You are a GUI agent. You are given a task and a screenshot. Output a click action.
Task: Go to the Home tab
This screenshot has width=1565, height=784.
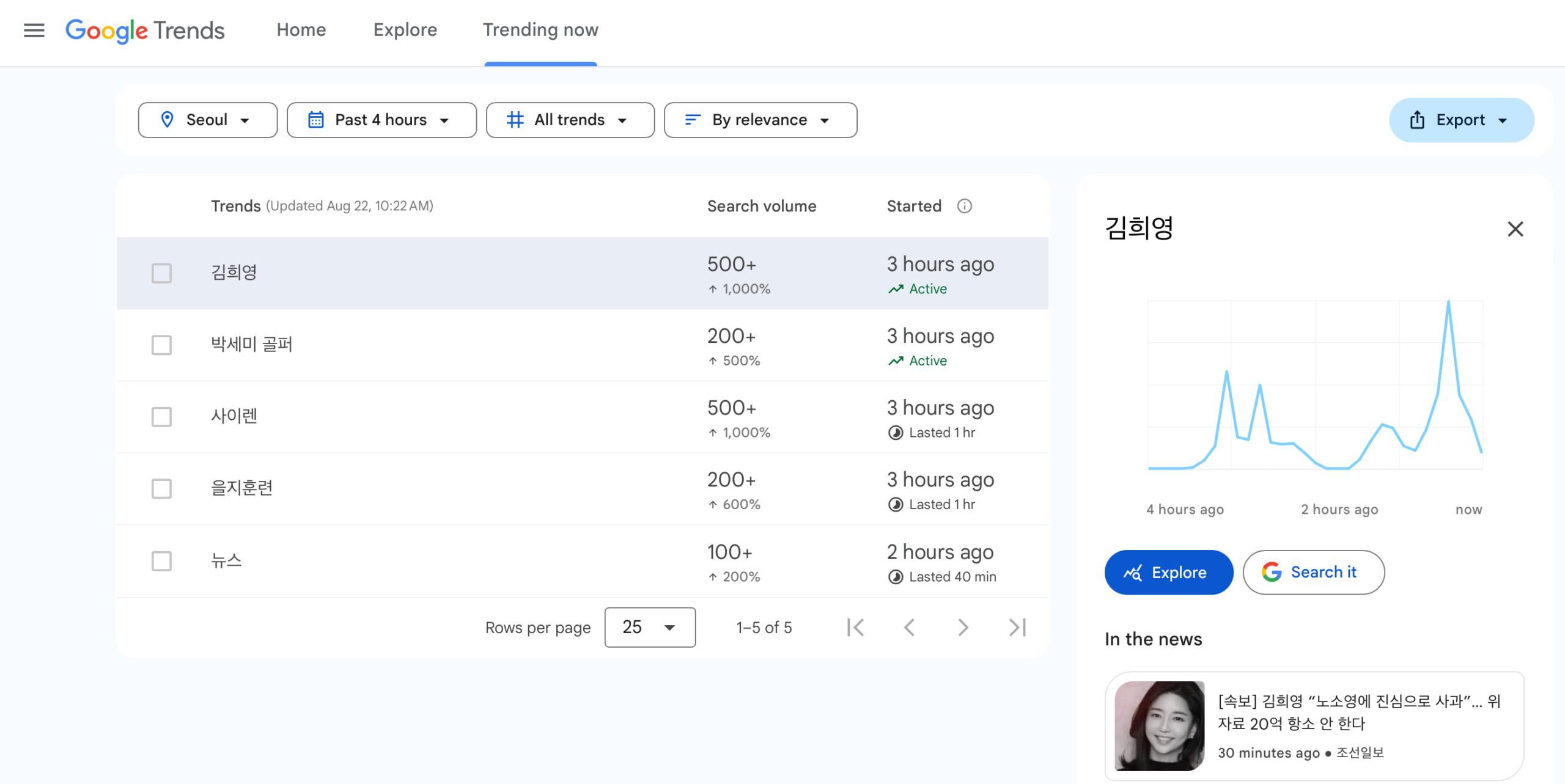click(x=301, y=30)
